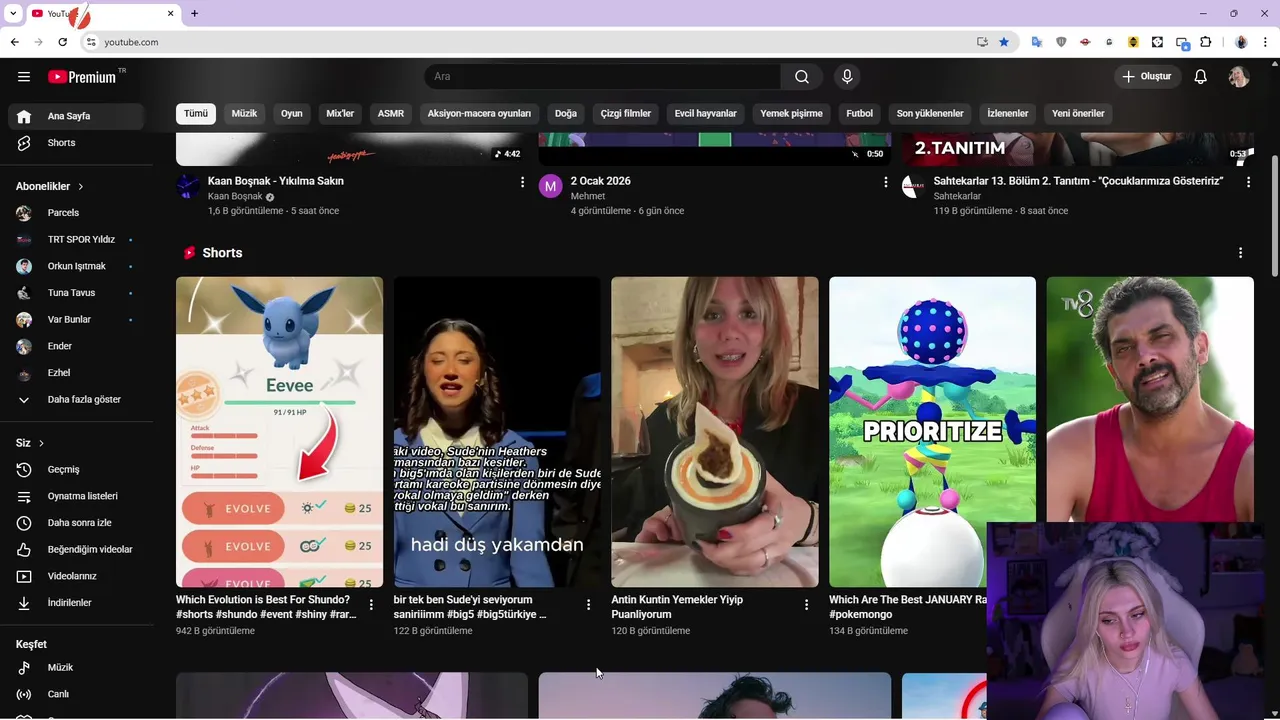Open Shorts from the sidebar

[x=76, y=143]
